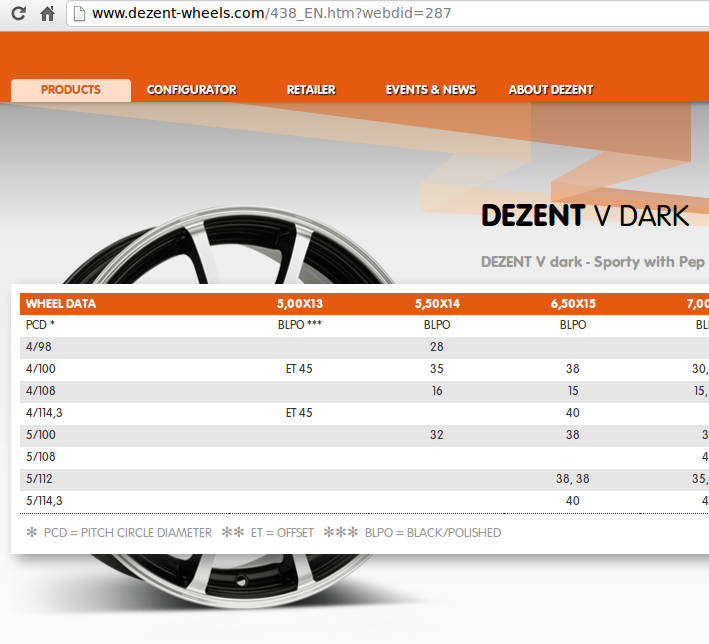This screenshot has width=709, height=644.
Task: Select the 5/108 row label
Action: 41,457
